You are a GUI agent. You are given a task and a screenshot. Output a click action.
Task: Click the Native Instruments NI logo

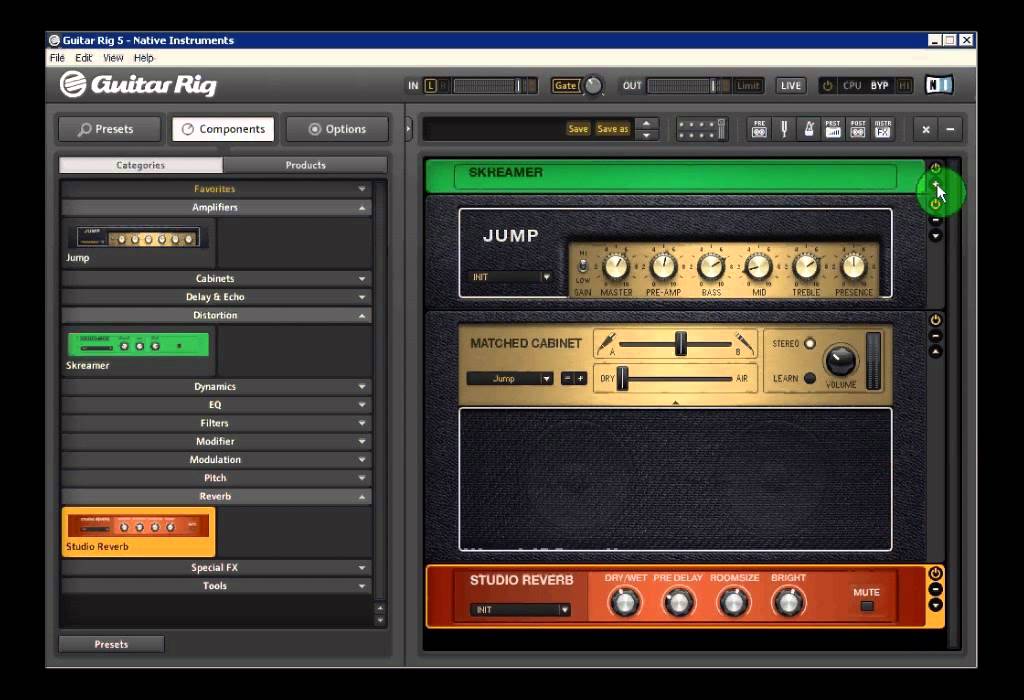tap(939, 85)
